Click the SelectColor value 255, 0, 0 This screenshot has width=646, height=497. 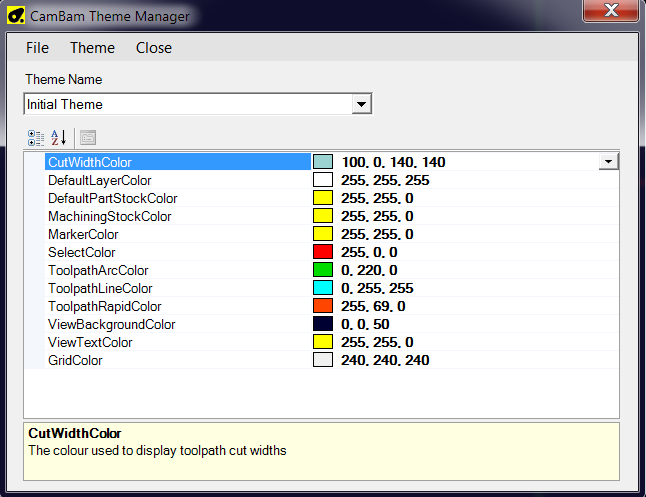tap(369, 252)
